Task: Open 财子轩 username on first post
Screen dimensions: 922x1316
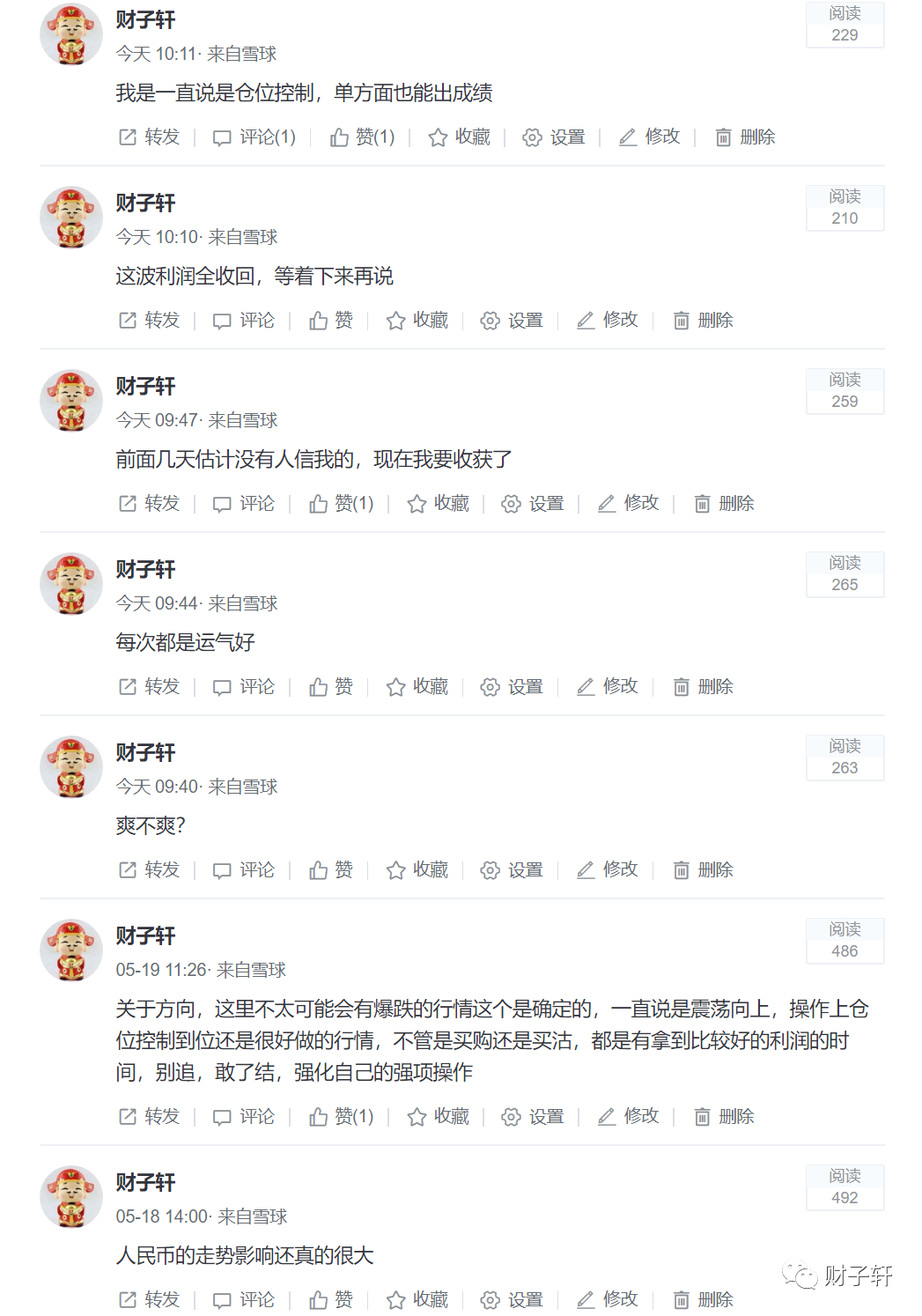Action: tap(145, 20)
